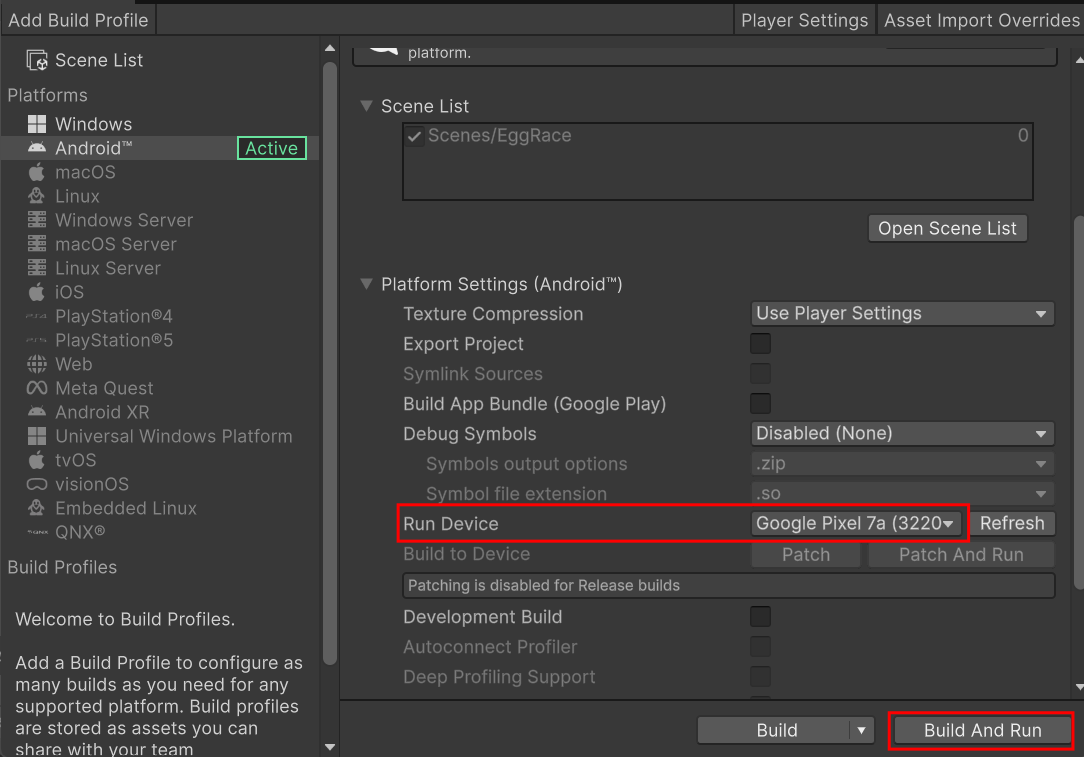Click the iOS apple icon
Image resolution: width=1084 pixels, height=757 pixels.
[37, 292]
